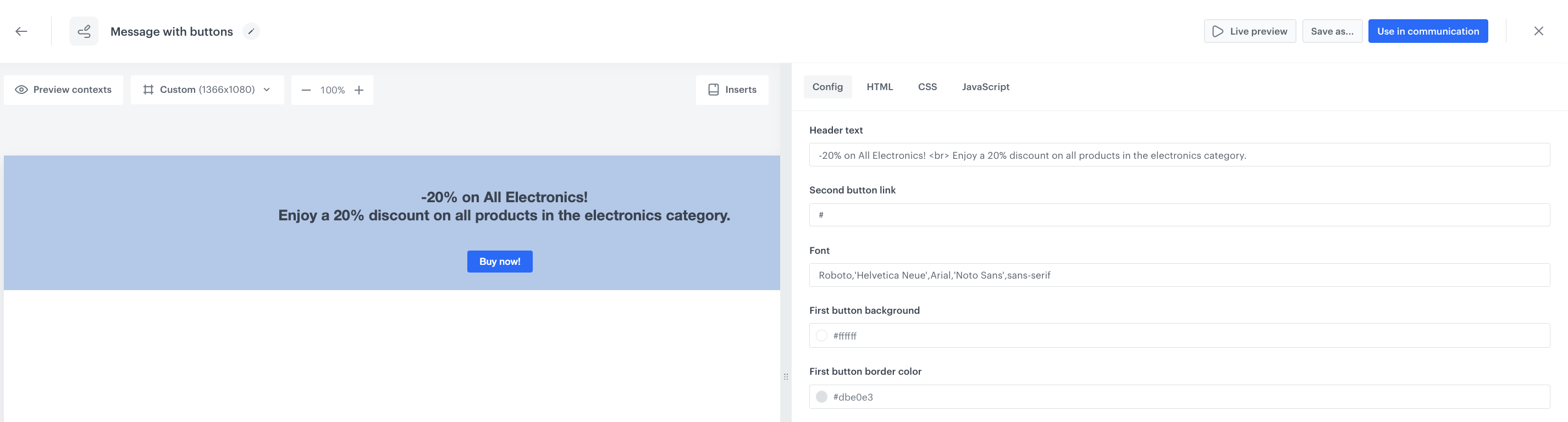This screenshot has width=1568, height=422.
Task: Open the Inserts panel
Action: [x=732, y=90]
